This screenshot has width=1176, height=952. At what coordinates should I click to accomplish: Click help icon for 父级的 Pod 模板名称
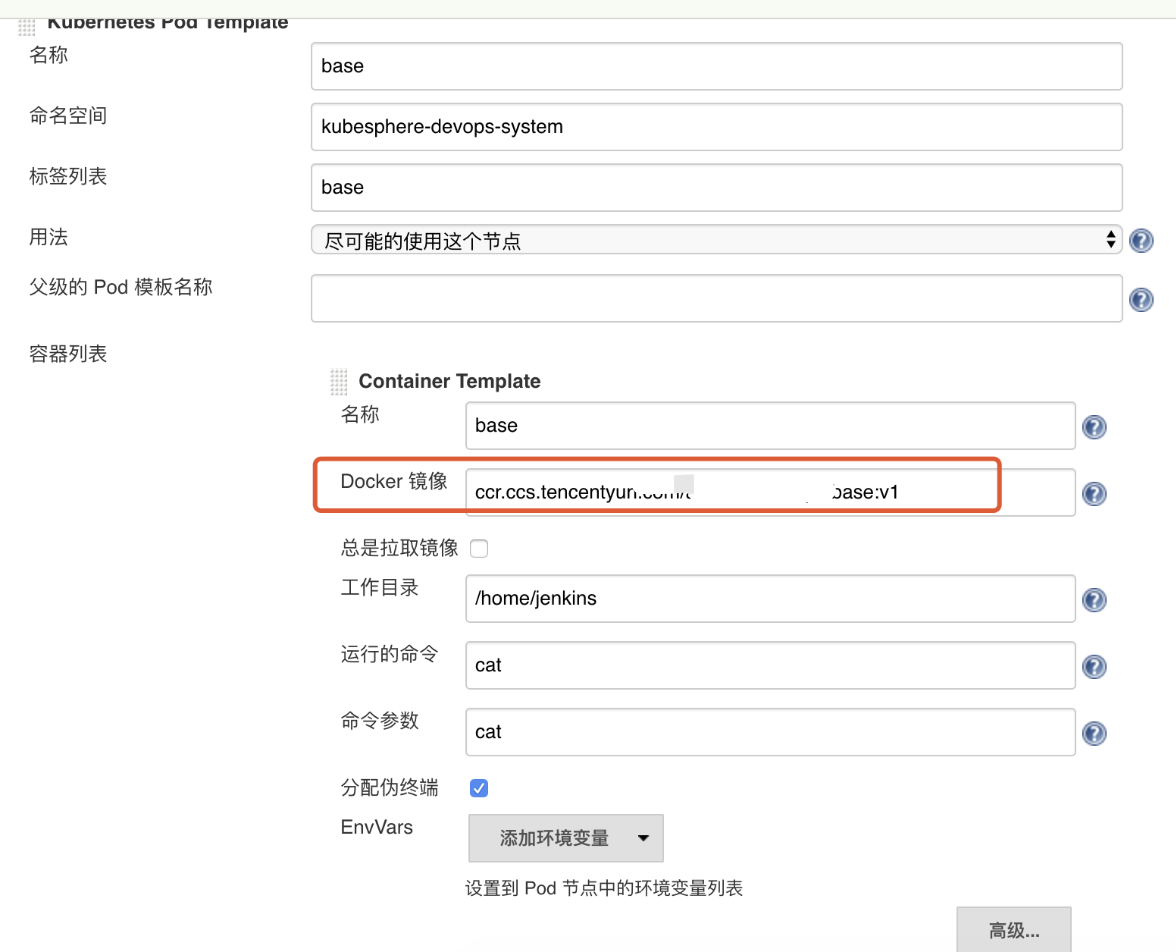tap(1141, 299)
